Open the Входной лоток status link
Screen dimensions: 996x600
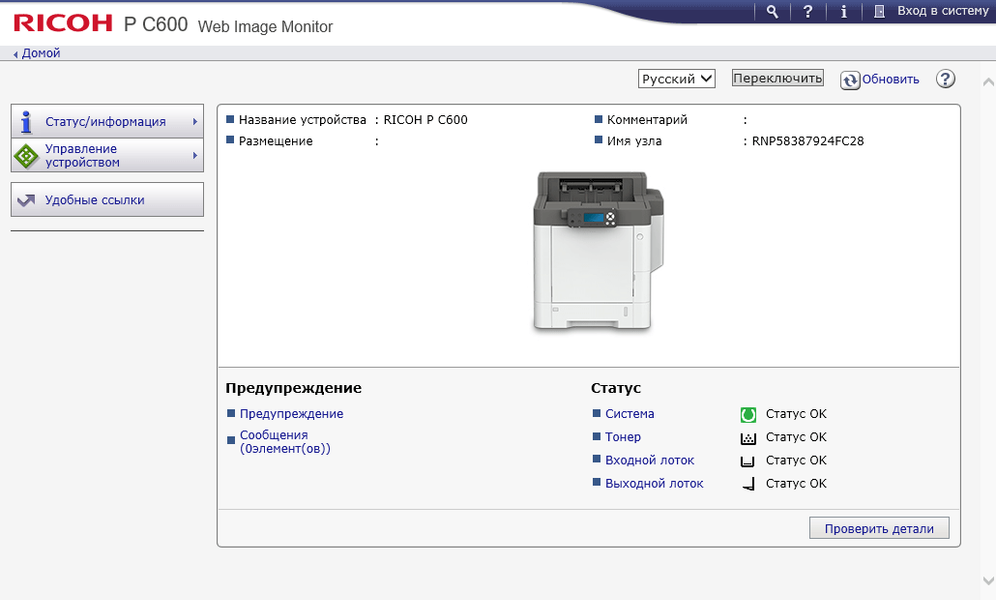649,460
